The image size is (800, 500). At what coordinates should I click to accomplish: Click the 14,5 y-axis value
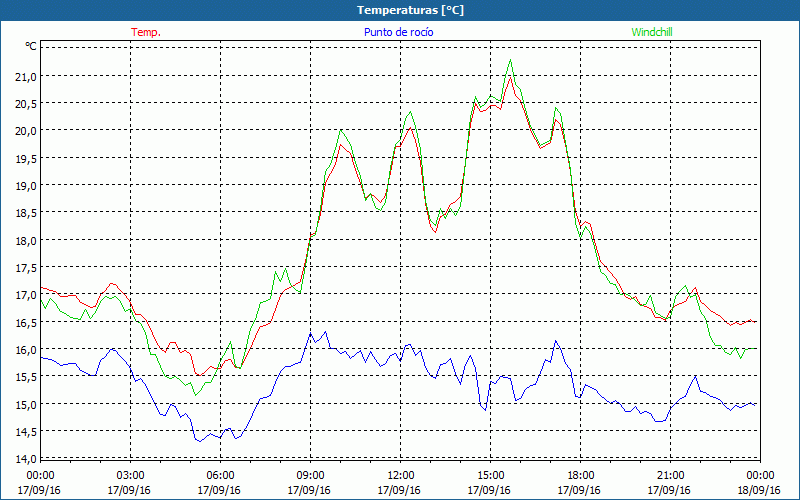(27, 432)
